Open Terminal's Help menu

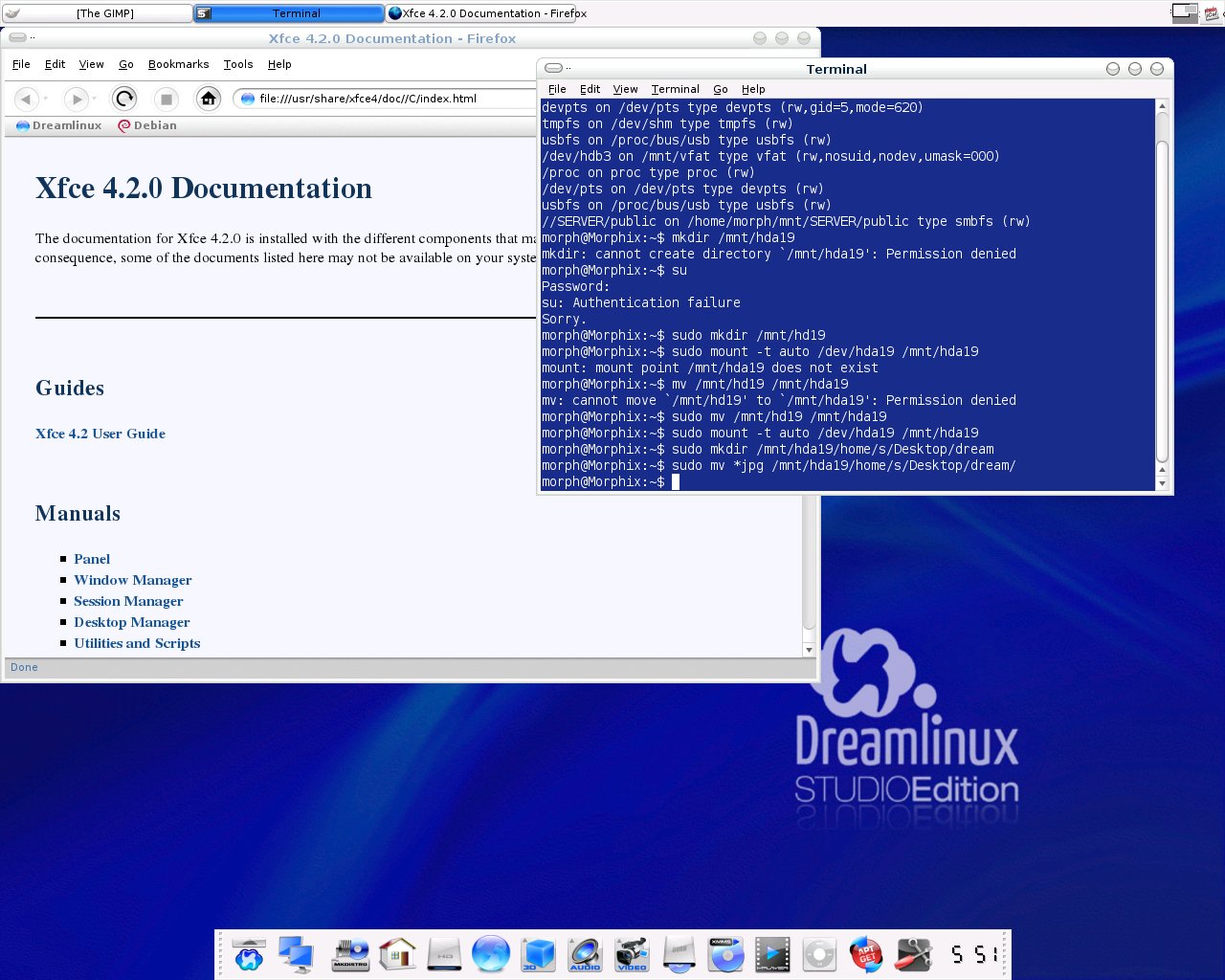(x=754, y=89)
